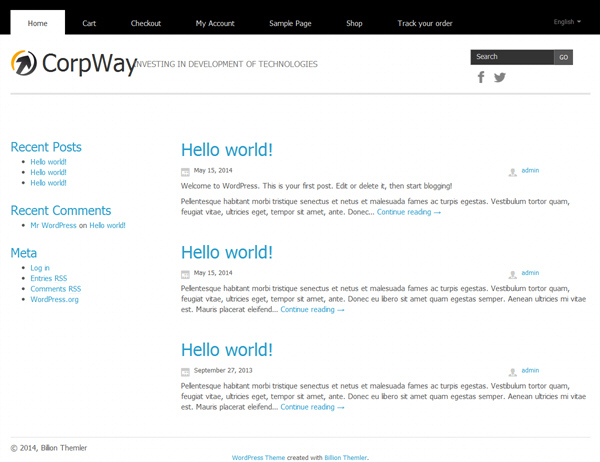600x462 pixels.
Task: Open the Facebook social icon
Action: click(x=481, y=77)
